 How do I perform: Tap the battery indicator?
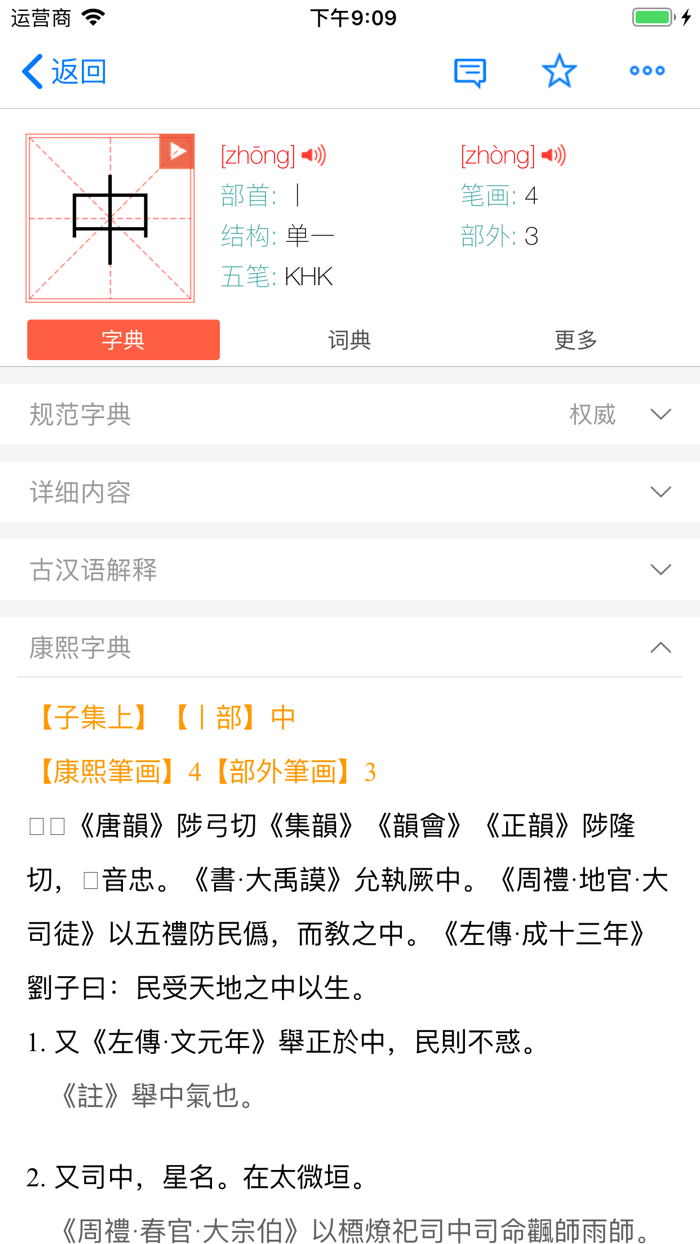[651, 16]
